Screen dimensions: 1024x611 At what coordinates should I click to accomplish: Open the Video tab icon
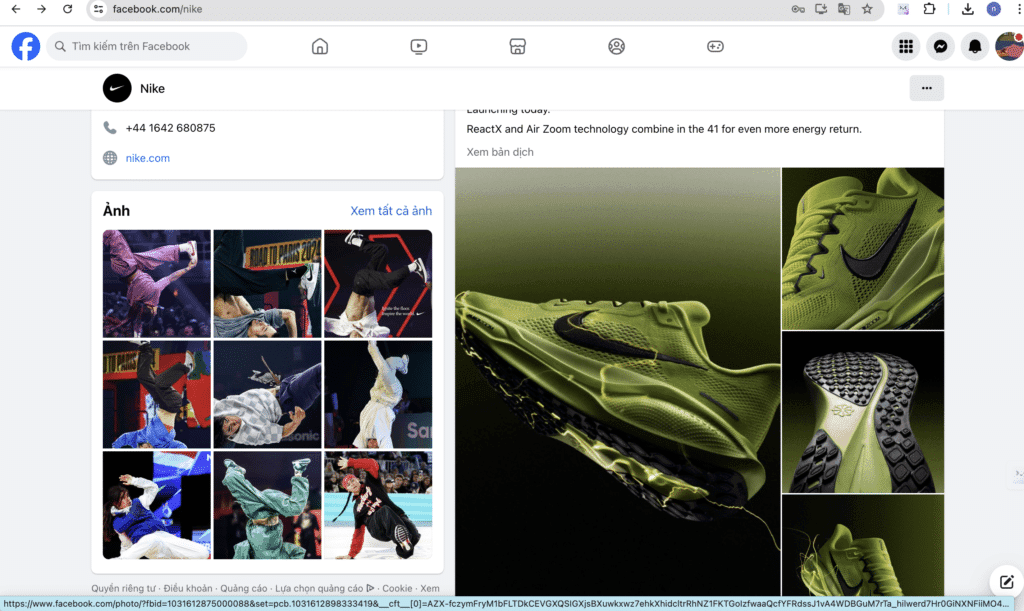[x=419, y=46]
